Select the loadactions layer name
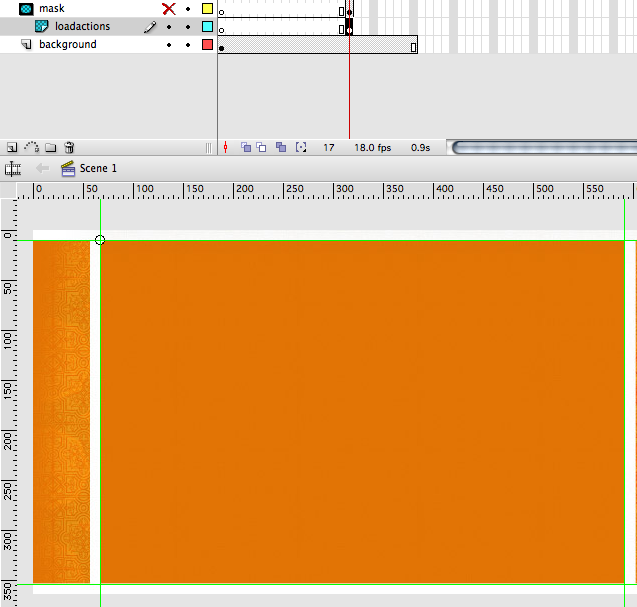Image resolution: width=637 pixels, height=607 pixels. 82,26
